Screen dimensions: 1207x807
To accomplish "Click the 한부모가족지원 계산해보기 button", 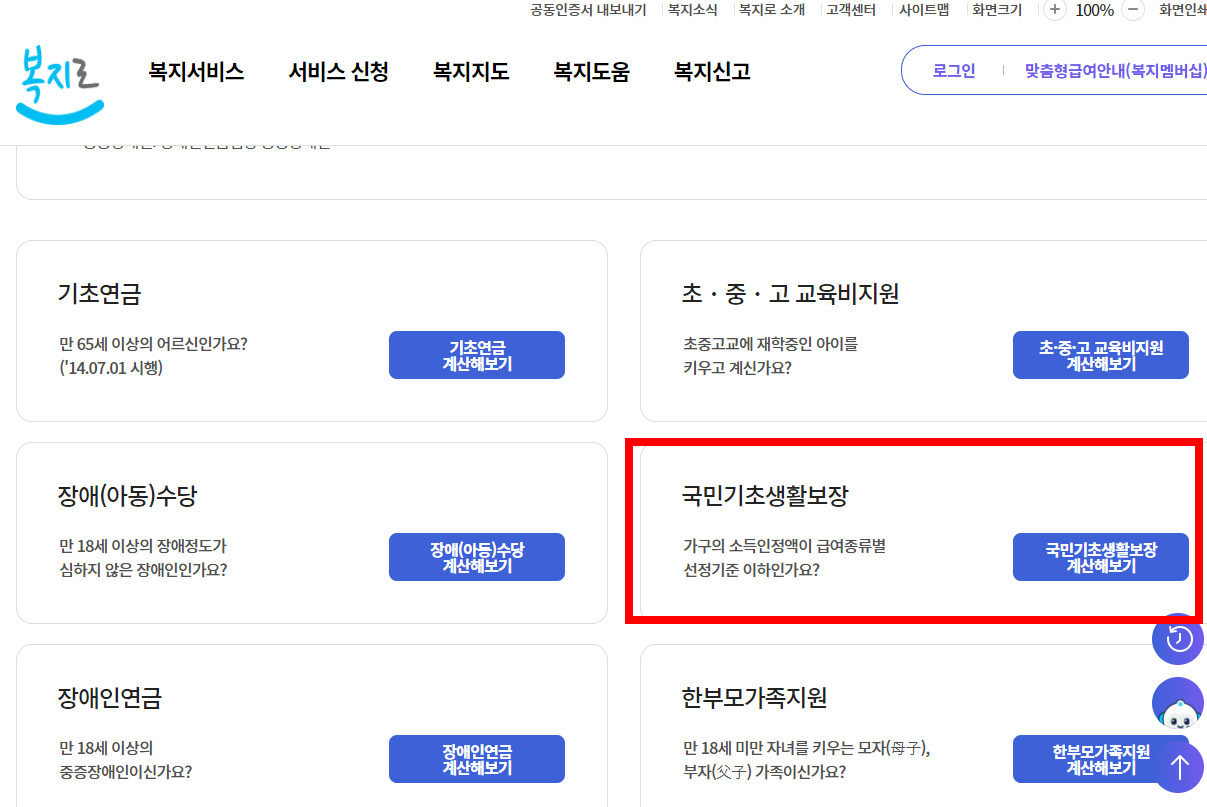I will point(1100,759).
